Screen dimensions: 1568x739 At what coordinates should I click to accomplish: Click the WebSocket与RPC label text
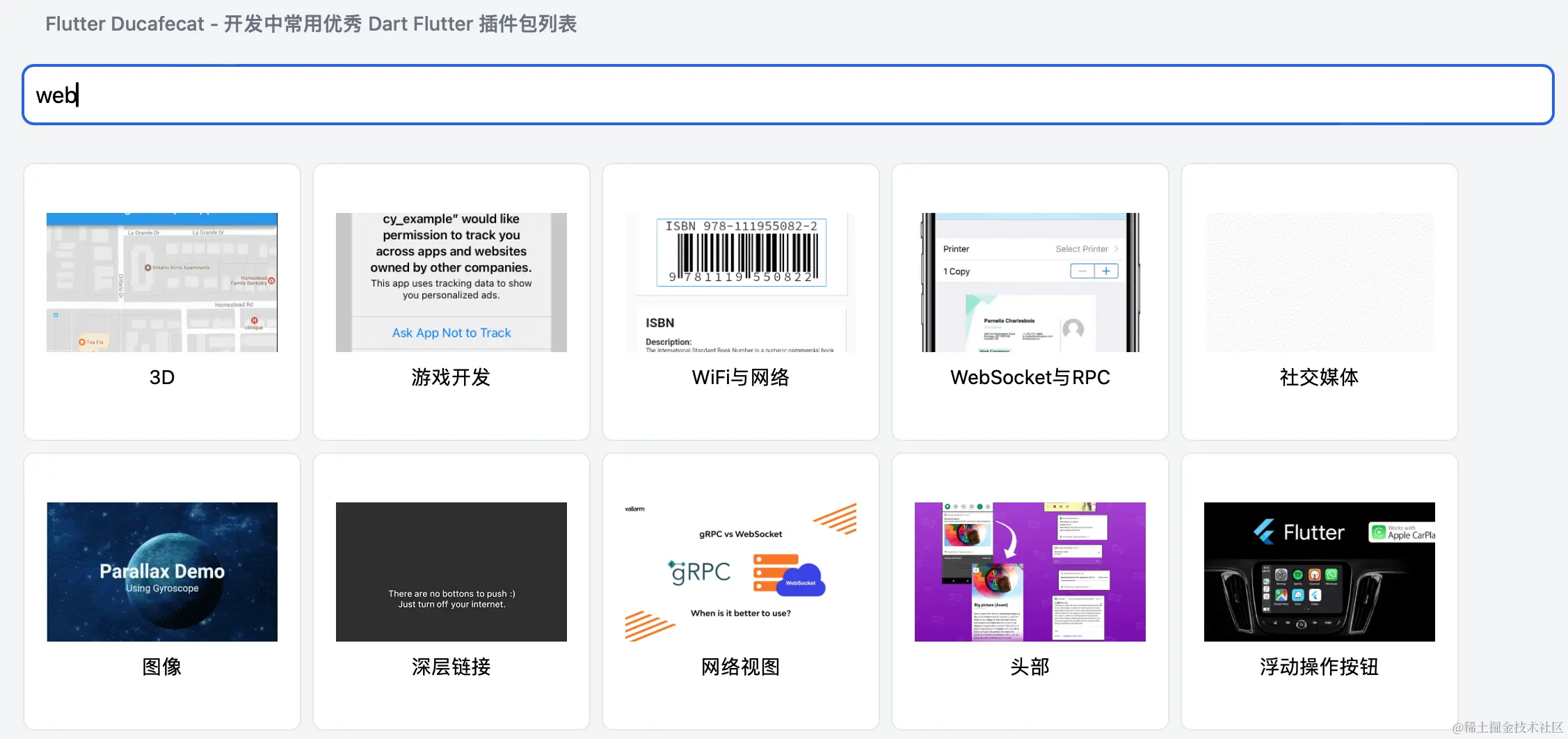1030,377
